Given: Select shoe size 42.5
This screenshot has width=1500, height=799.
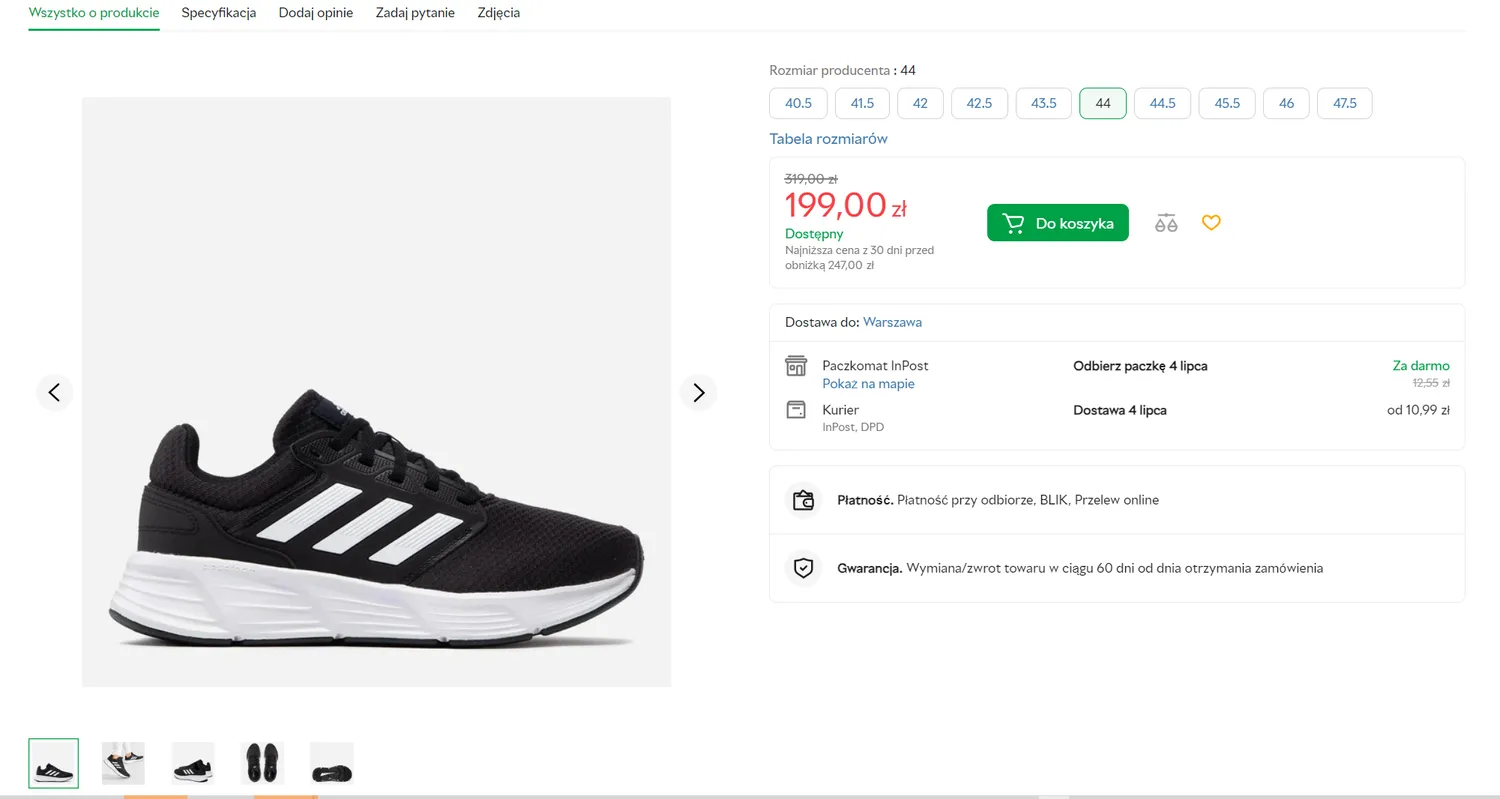Looking at the screenshot, I should [x=980, y=103].
